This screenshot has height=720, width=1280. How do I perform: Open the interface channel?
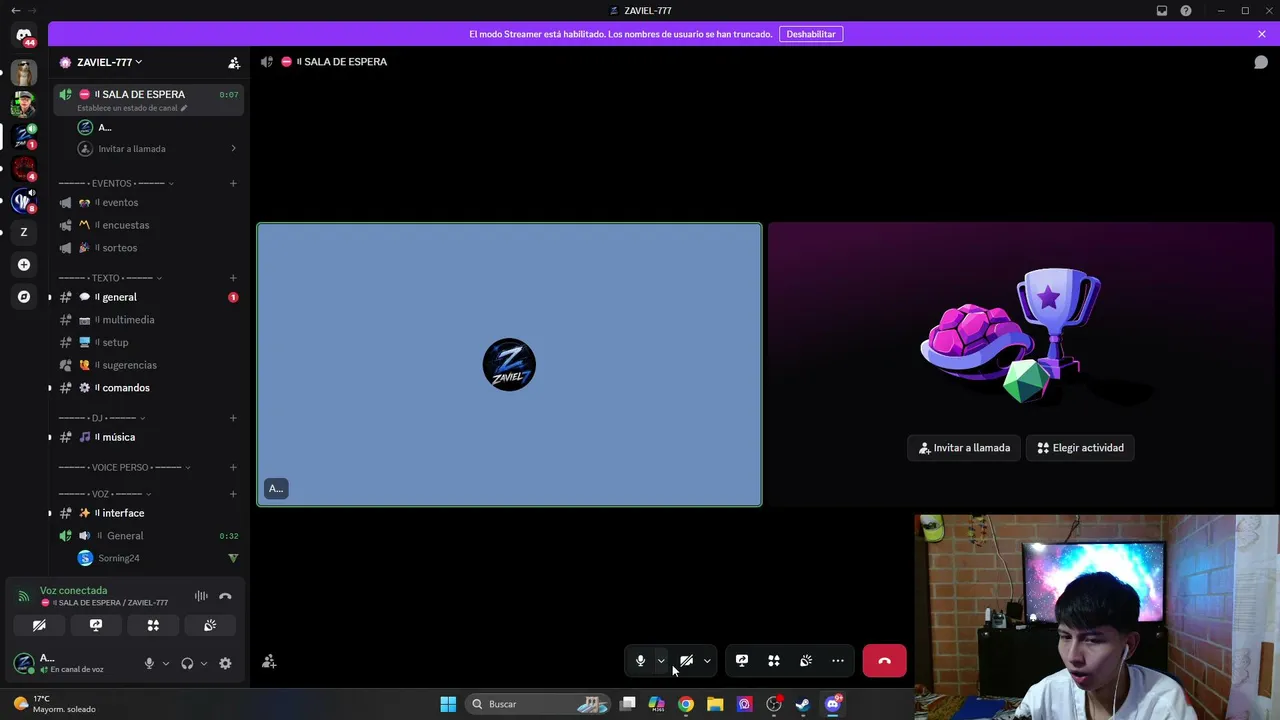148,513
